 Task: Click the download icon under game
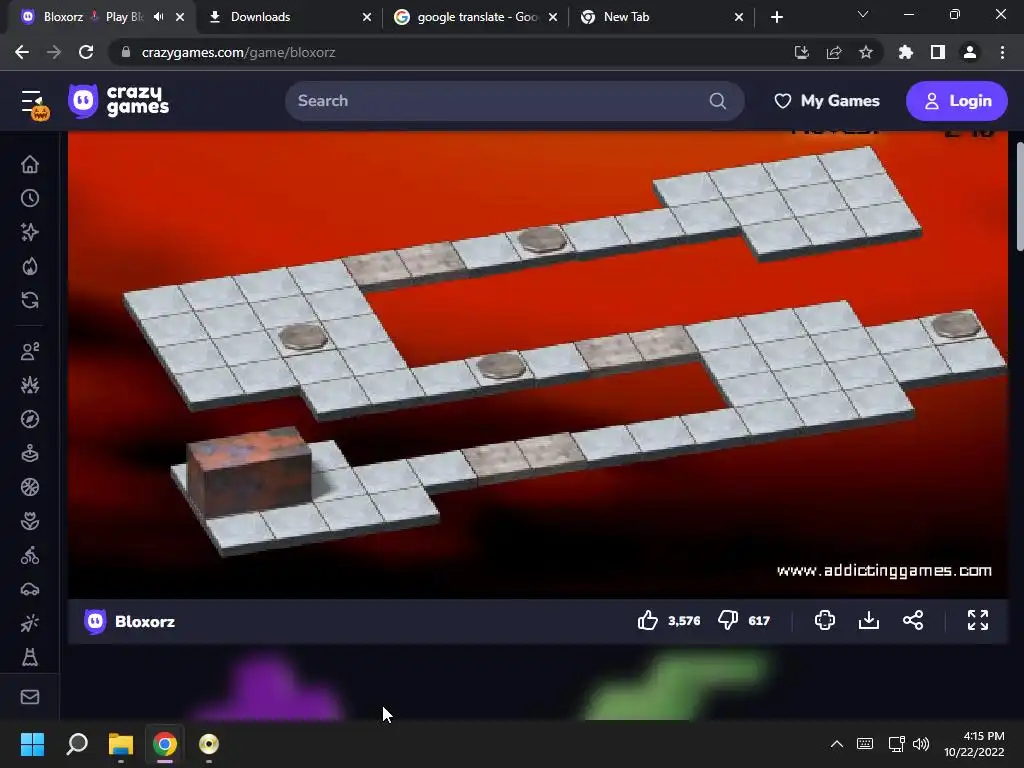click(869, 620)
